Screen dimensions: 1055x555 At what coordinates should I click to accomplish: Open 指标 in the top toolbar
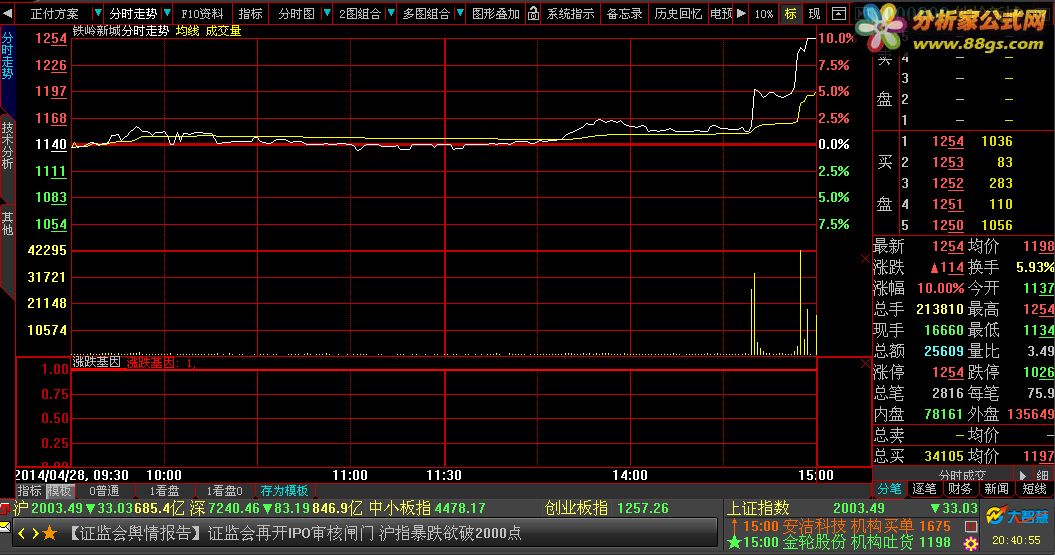(250, 13)
